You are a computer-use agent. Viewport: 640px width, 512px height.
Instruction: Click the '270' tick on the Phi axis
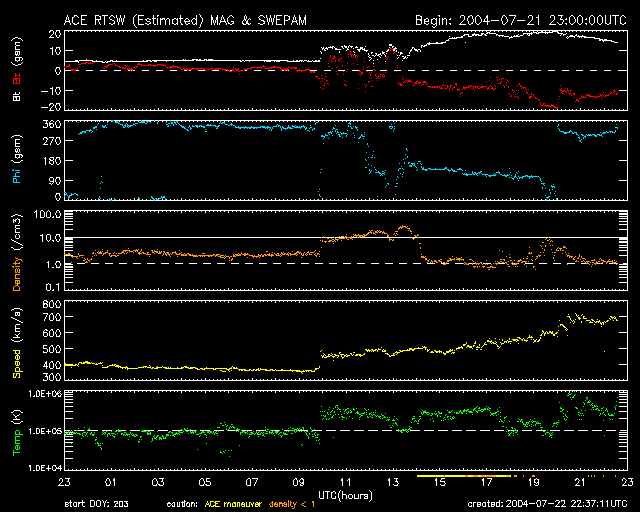(52, 141)
